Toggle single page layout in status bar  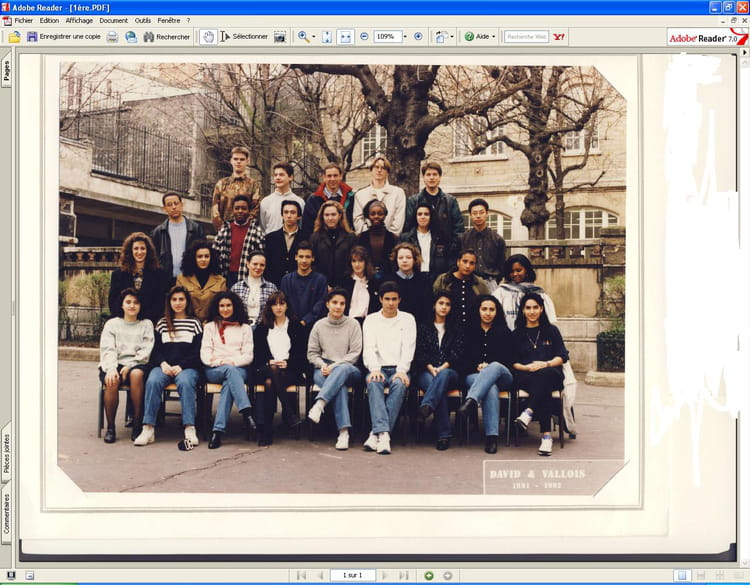click(681, 576)
